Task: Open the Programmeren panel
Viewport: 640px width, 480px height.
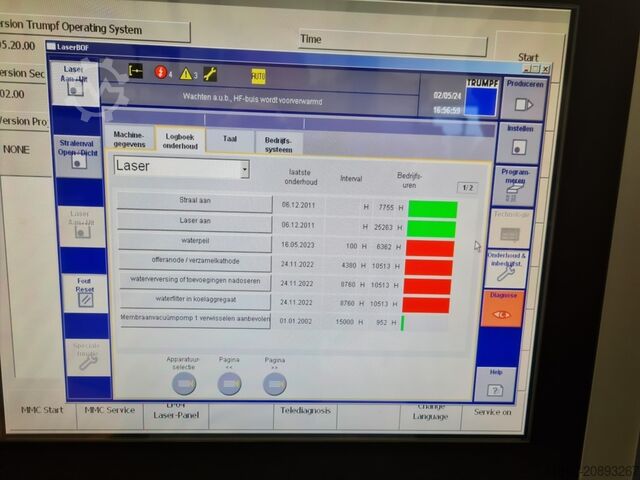Action: pos(515,185)
